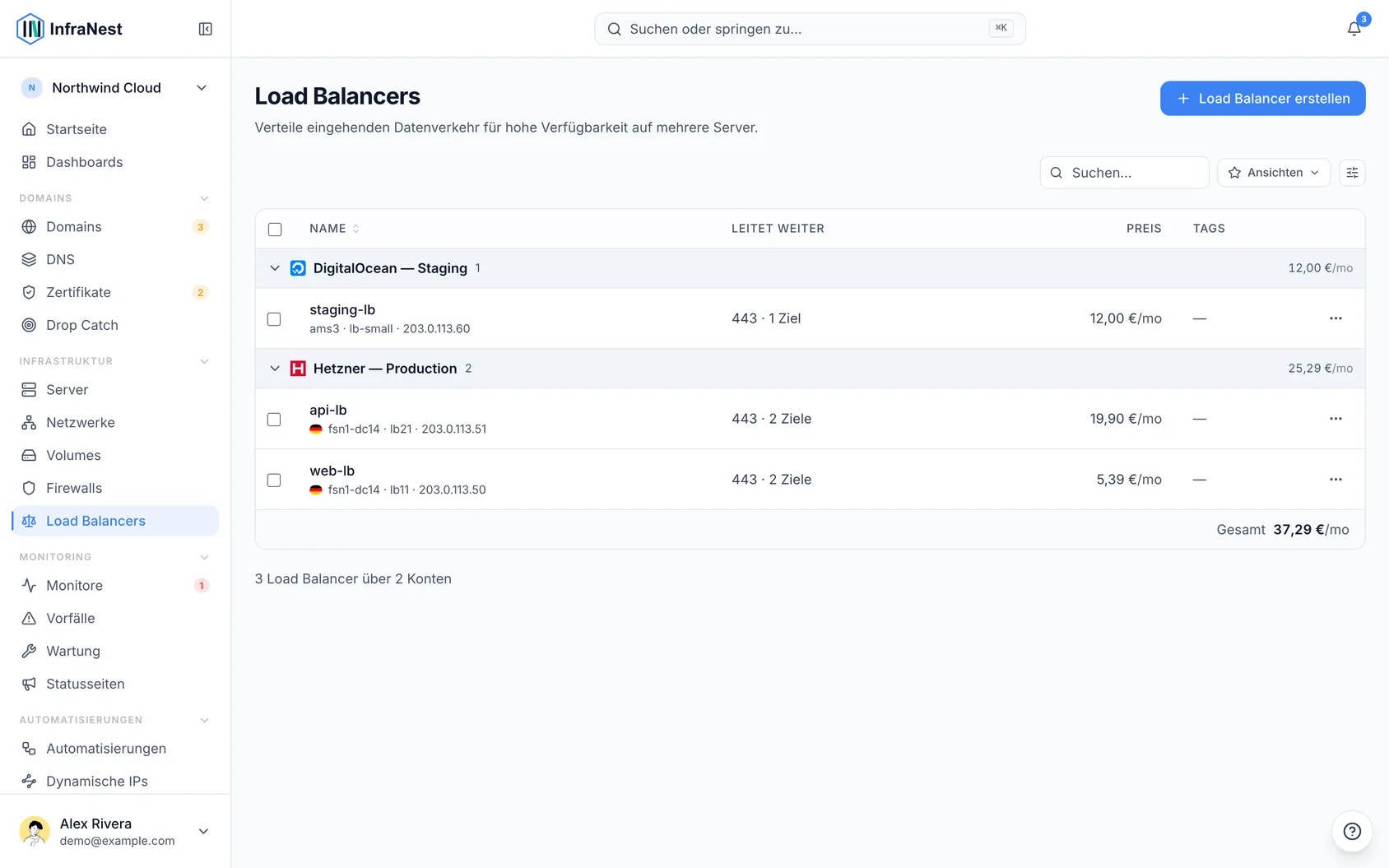
Task: Check the api-lb row checkbox
Action: point(274,420)
